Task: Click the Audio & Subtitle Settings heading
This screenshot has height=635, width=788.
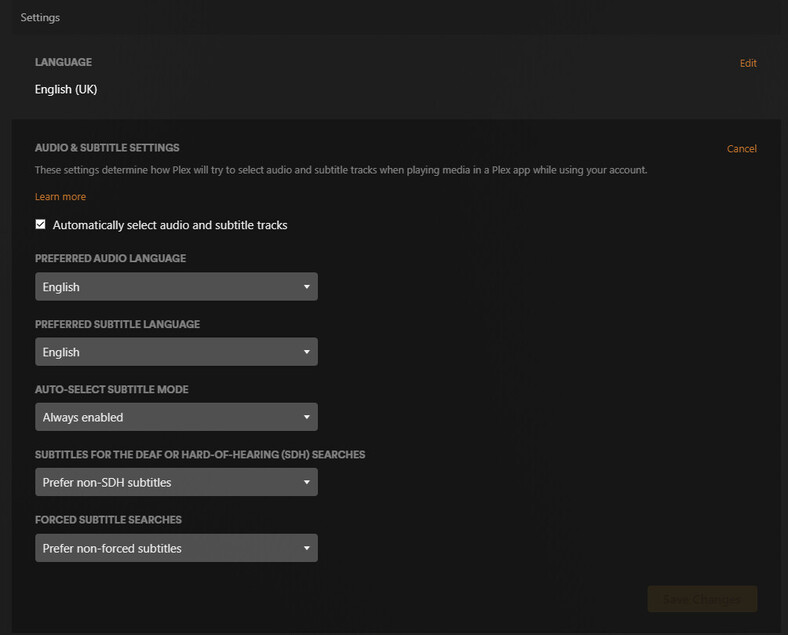Action: tap(107, 148)
